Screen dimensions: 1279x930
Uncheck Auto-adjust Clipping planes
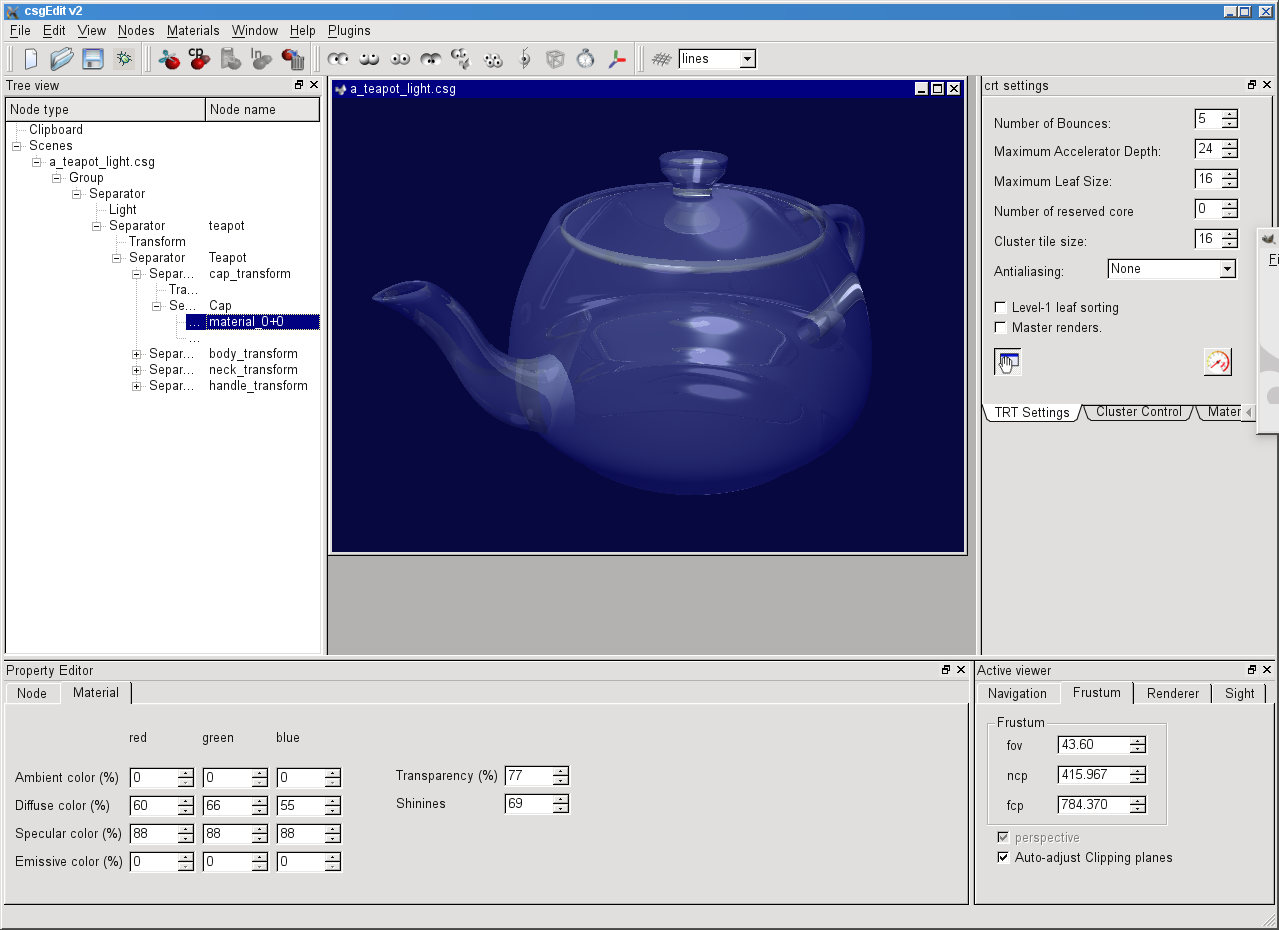tap(1003, 858)
